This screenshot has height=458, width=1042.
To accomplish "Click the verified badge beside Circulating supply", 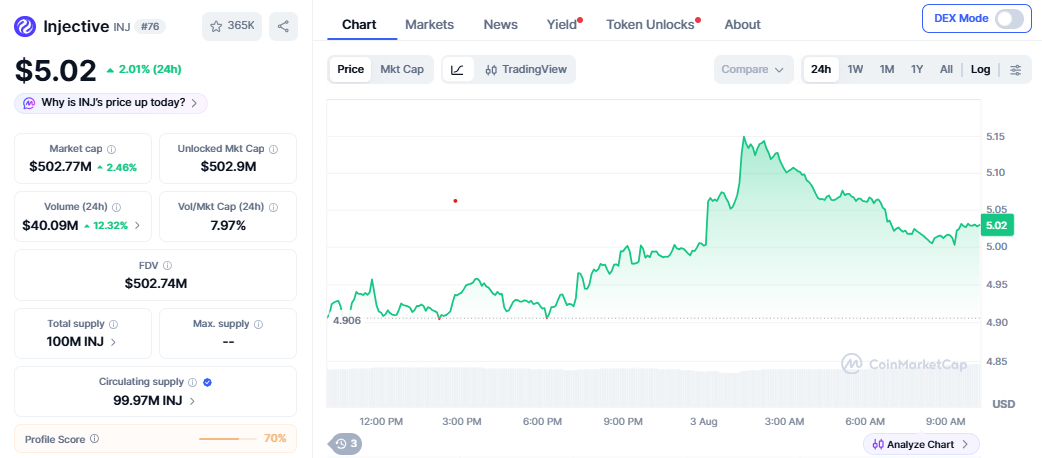I will (x=207, y=382).
